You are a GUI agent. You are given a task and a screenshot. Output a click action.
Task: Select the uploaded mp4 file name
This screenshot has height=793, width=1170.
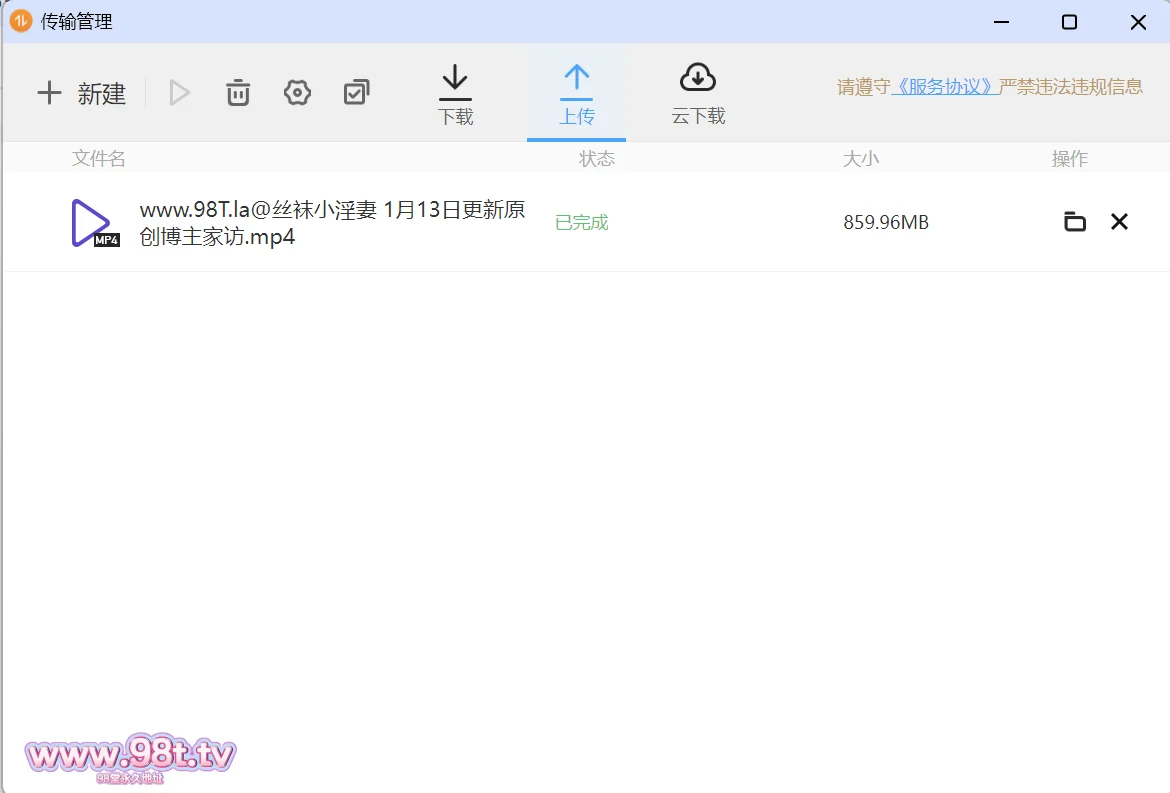332,223
